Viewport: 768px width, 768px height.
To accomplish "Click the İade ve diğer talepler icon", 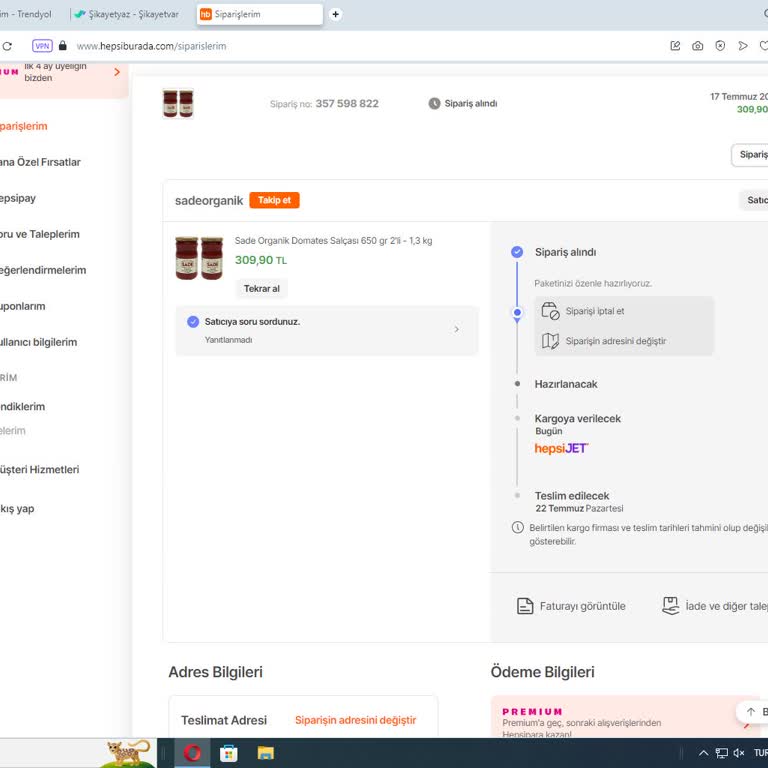I will click(x=671, y=606).
